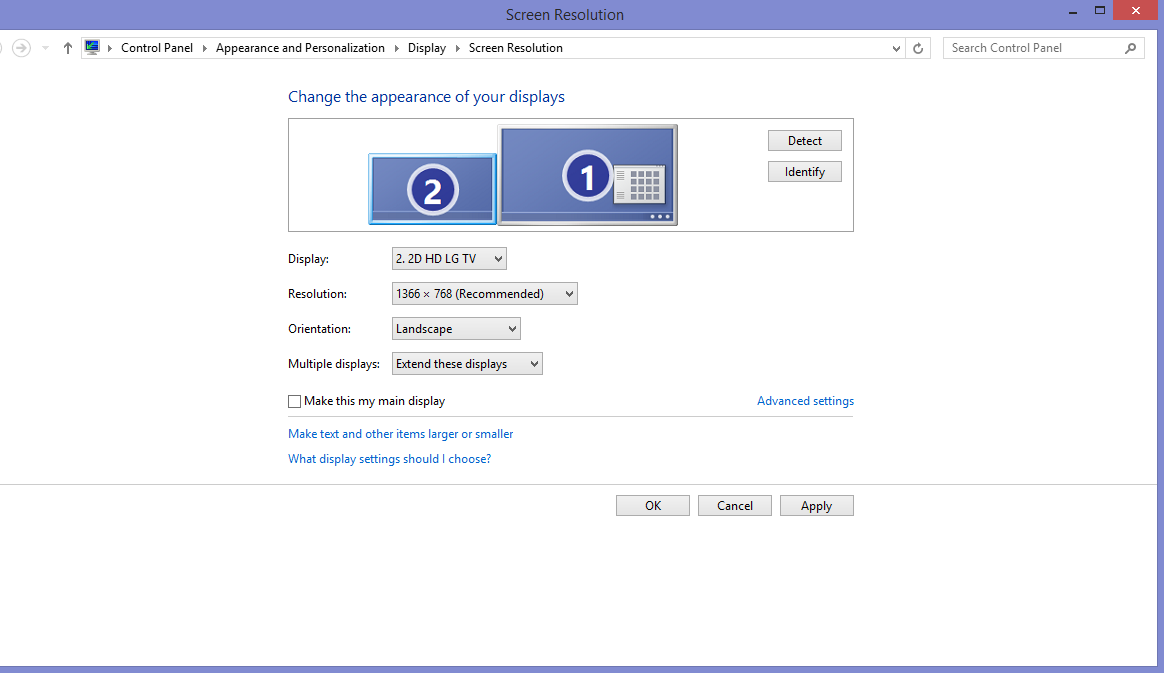Click the Identify button
Image resolution: width=1164 pixels, height=673 pixels.
(x=804, y=171)
